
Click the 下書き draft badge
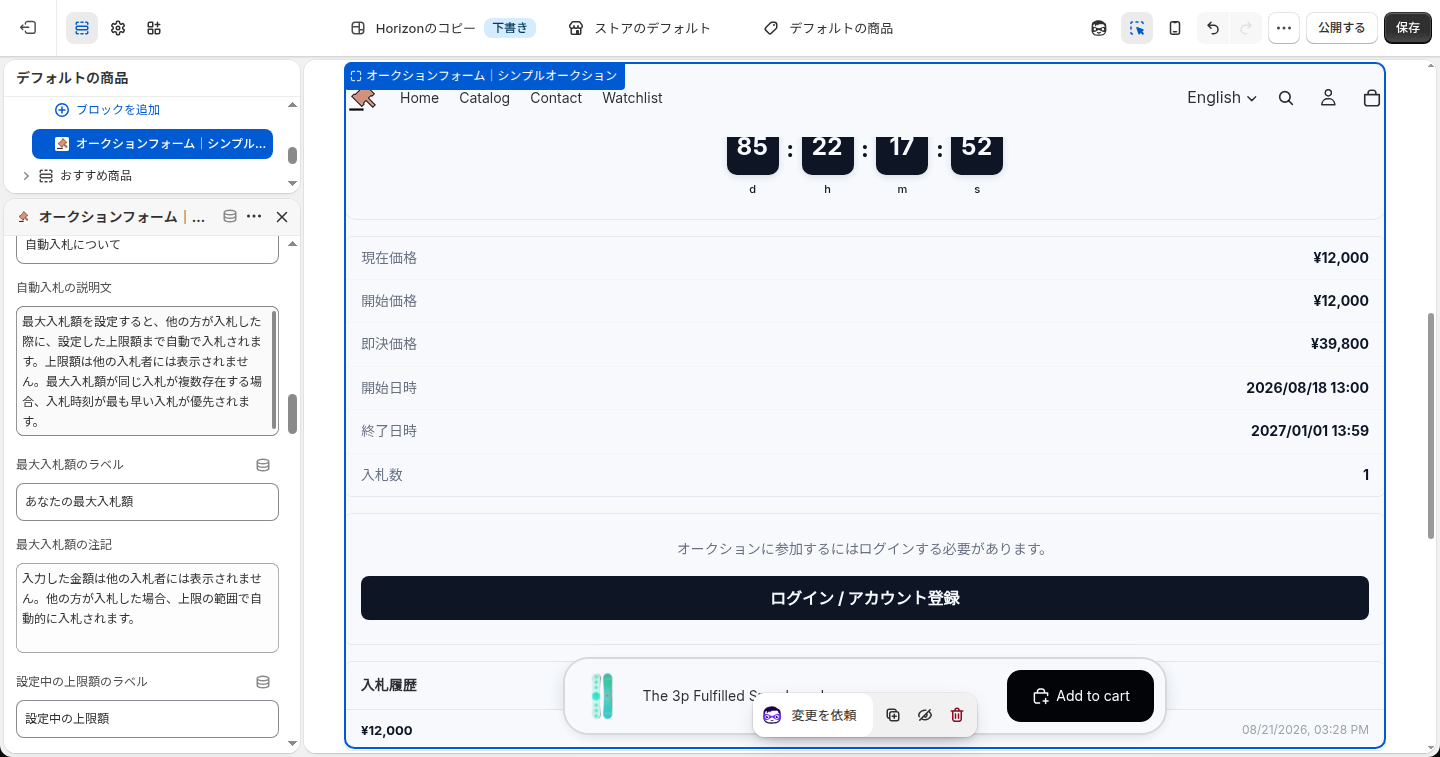[510, 28]
